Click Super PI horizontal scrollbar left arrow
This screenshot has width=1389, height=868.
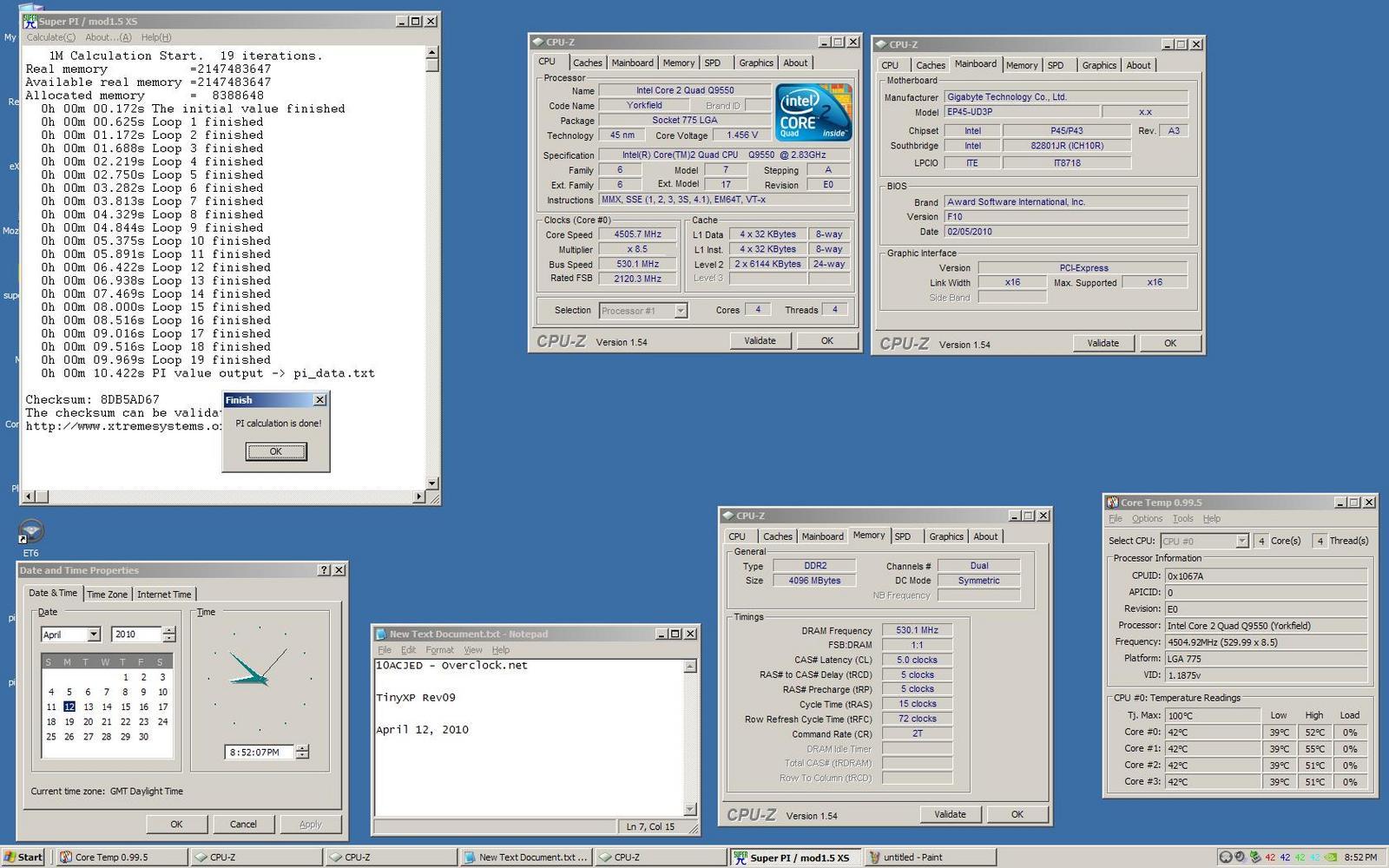(29, 496)
